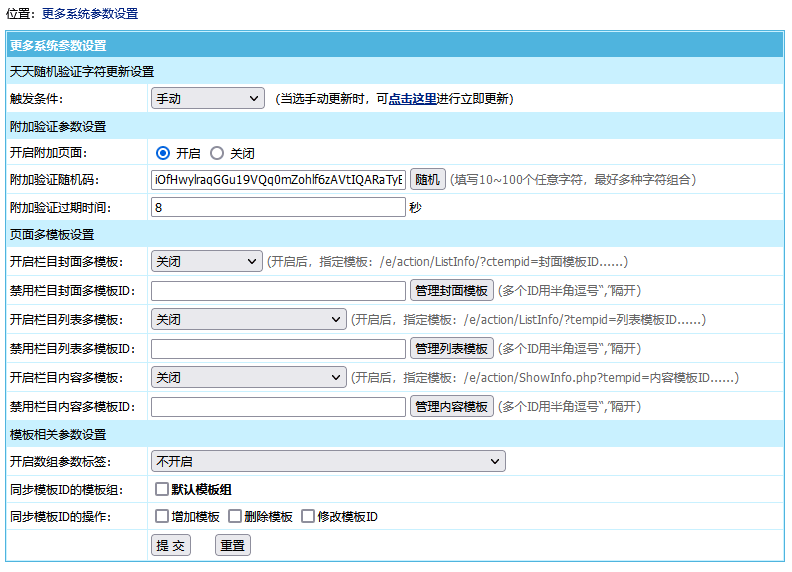Open the 触发条件 dropdown showing 手动
This screenshot has height=572, width=792.
tap(206, 99)
